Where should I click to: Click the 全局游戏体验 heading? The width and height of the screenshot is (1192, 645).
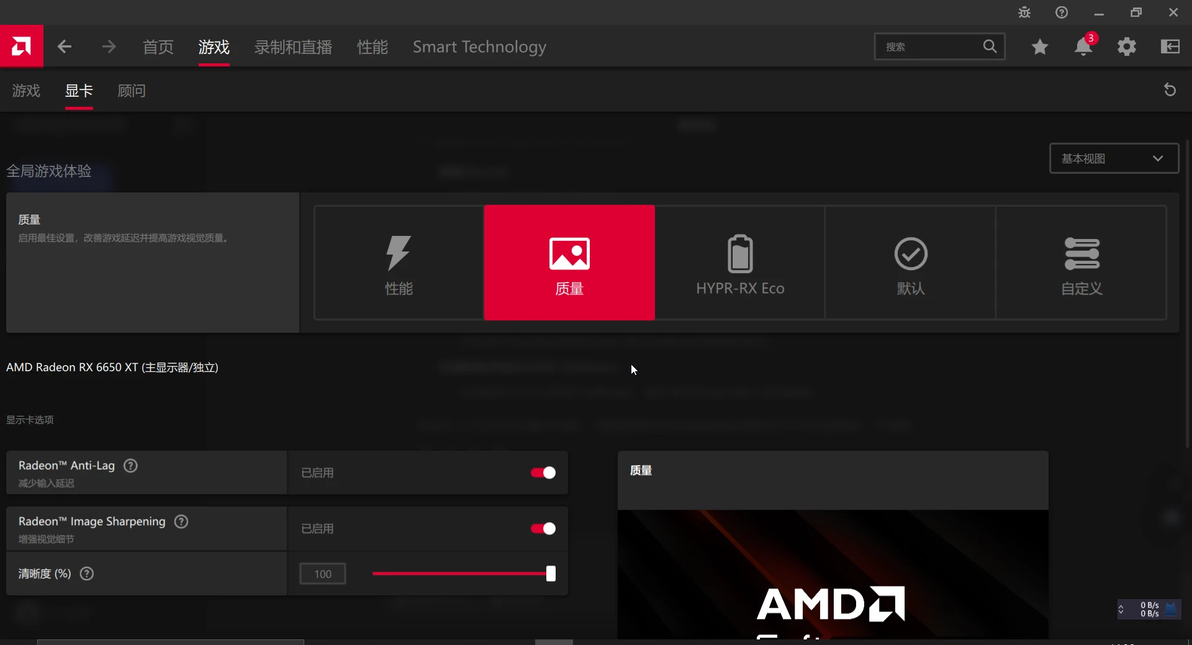pyautogui.click(x=49, y=171)
